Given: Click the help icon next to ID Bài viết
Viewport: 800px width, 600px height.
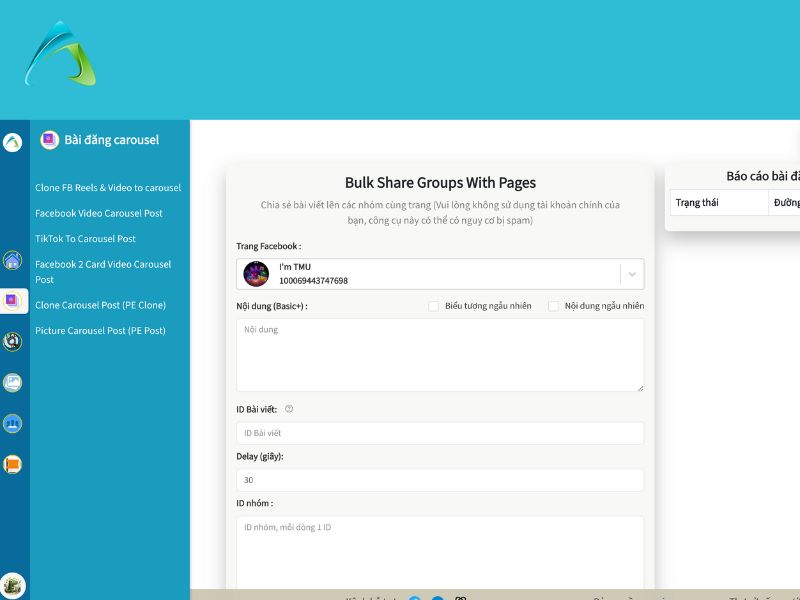Looking at the screenshot, I should (x=289, y=409).
